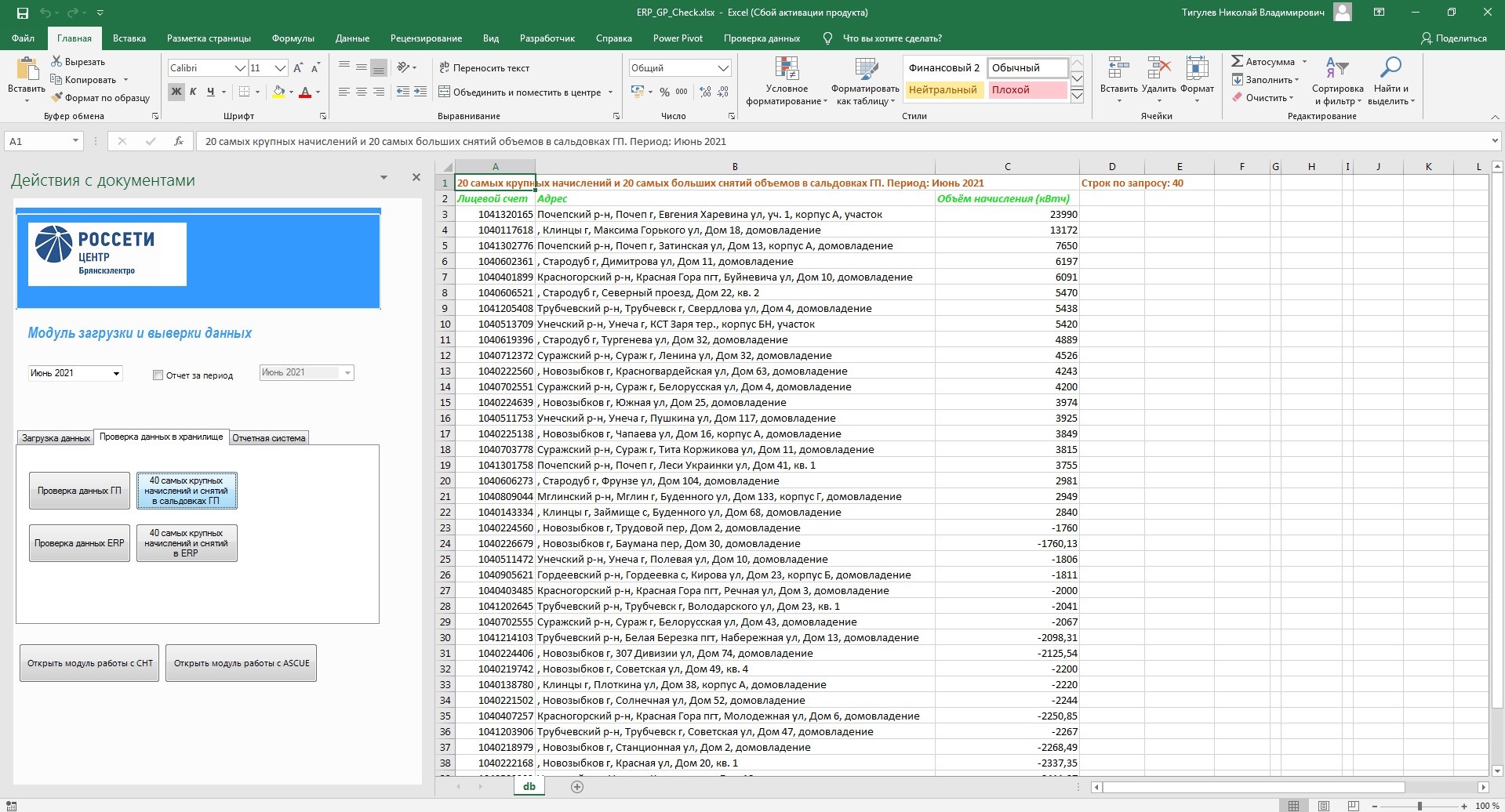The image size is (1505, 812).
Task: Toggle Underline (Ч) formatting
Action: [210, 92]
